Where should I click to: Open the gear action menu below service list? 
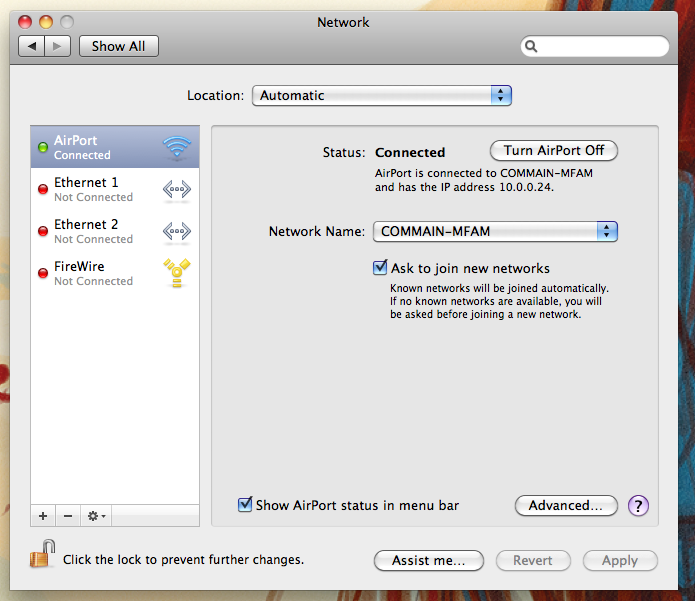(96, 516)
